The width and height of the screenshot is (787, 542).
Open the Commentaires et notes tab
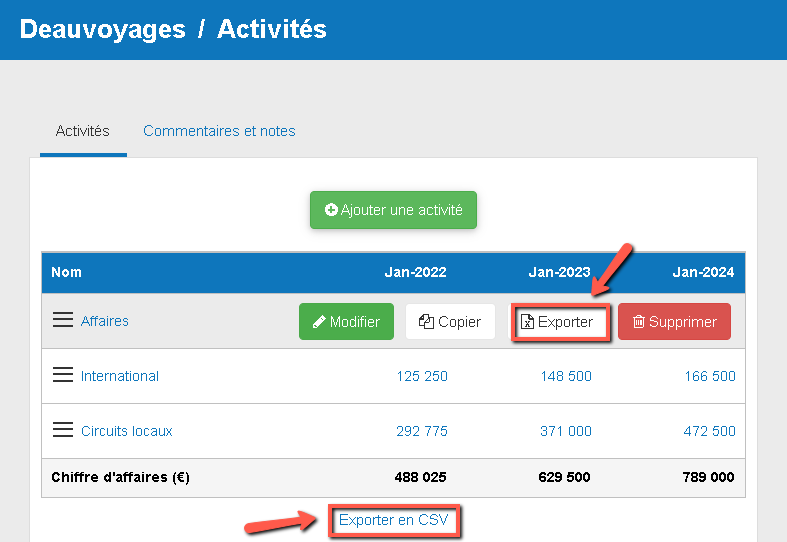click(219, 131)
